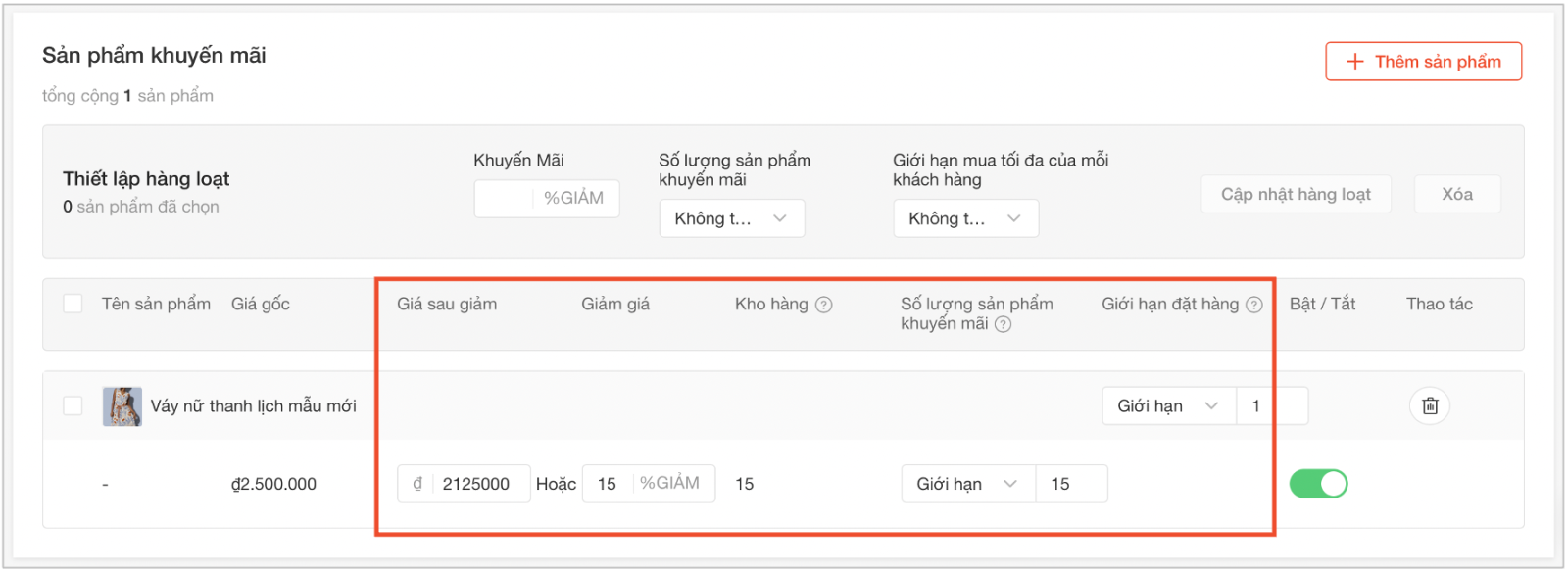Click the trash delete icon for the product

1430,405
